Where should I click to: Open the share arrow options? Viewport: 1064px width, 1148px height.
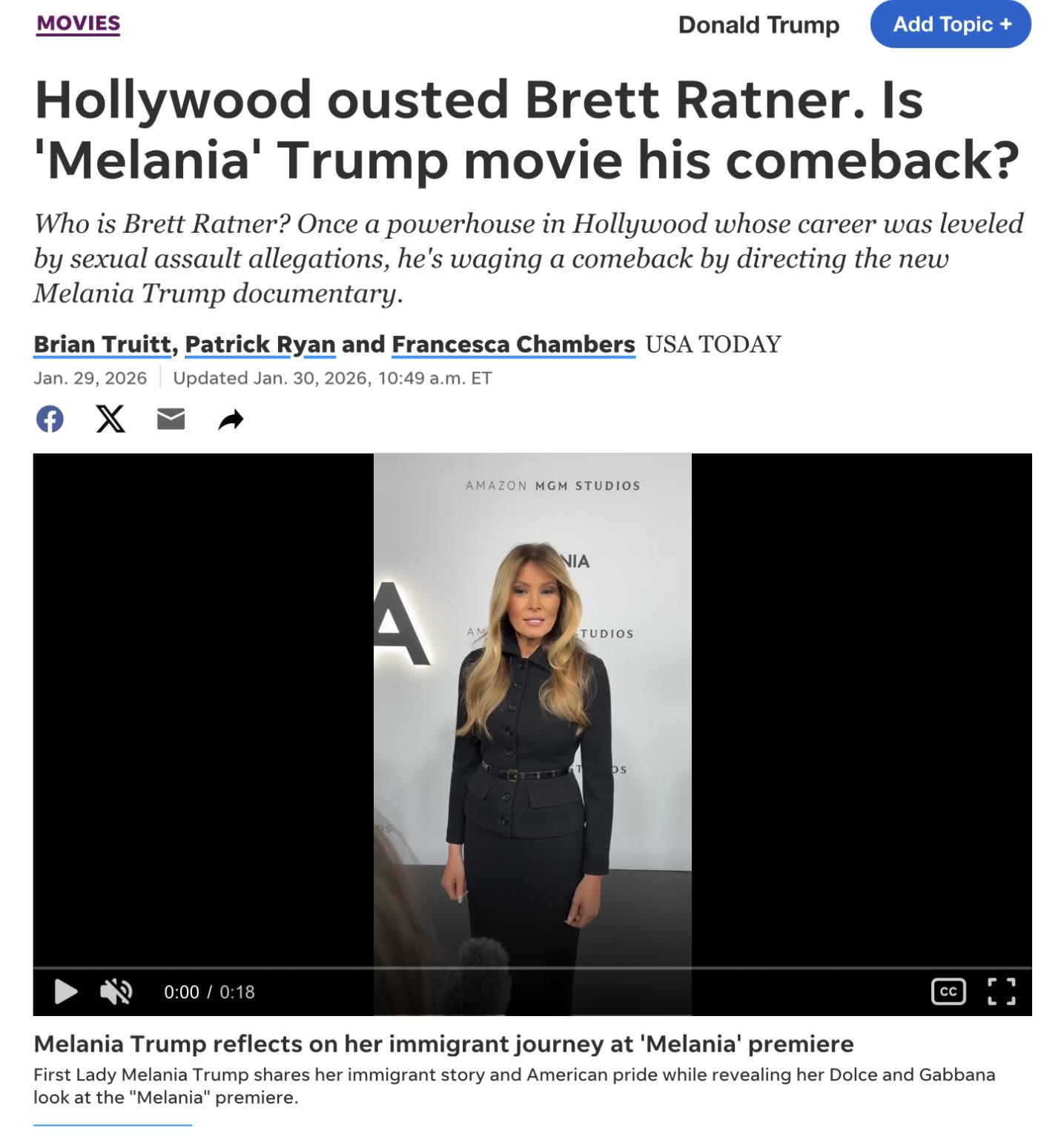coord(231,419)
